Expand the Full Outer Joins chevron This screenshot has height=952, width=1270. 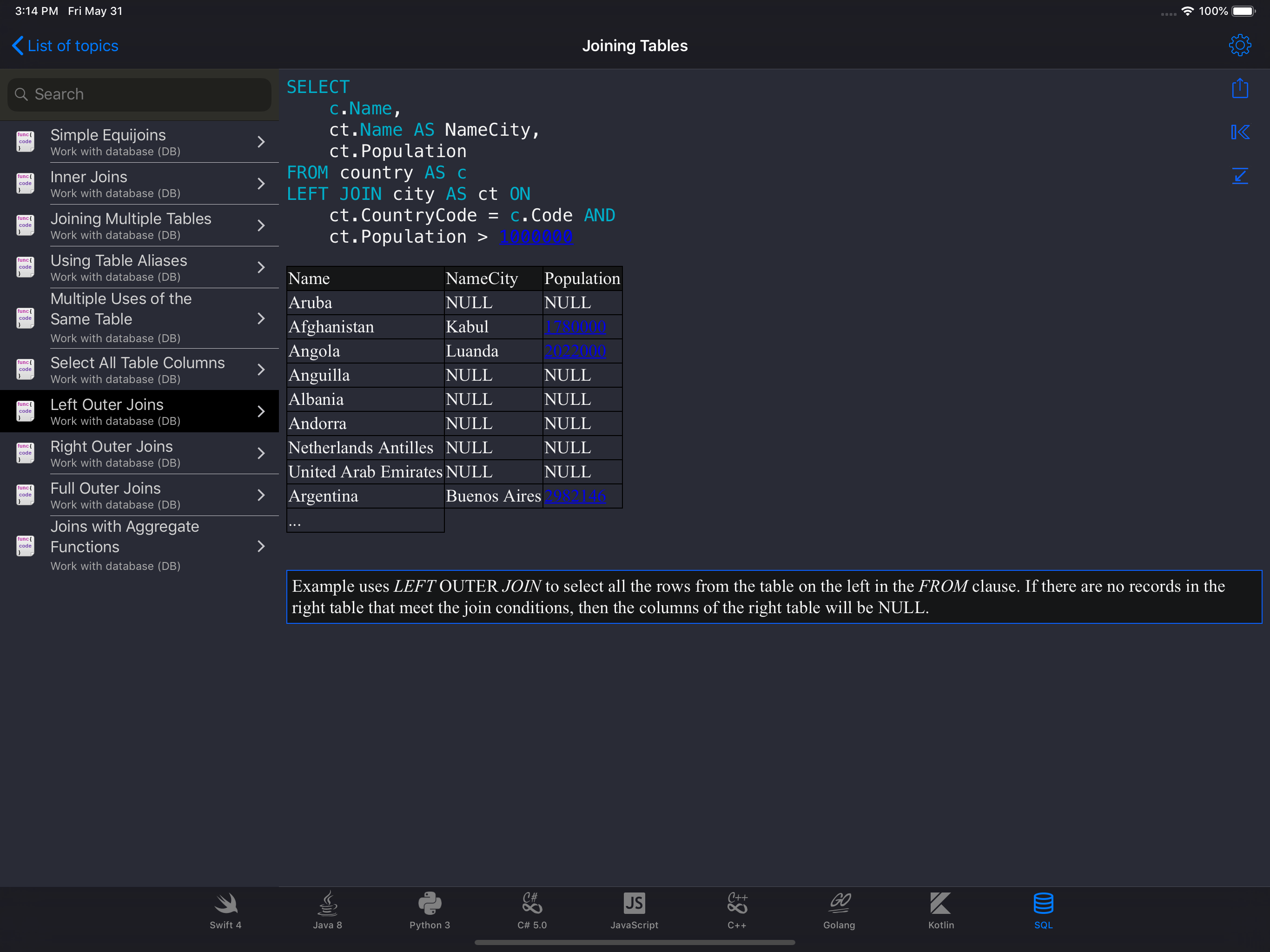click(261, 495)
